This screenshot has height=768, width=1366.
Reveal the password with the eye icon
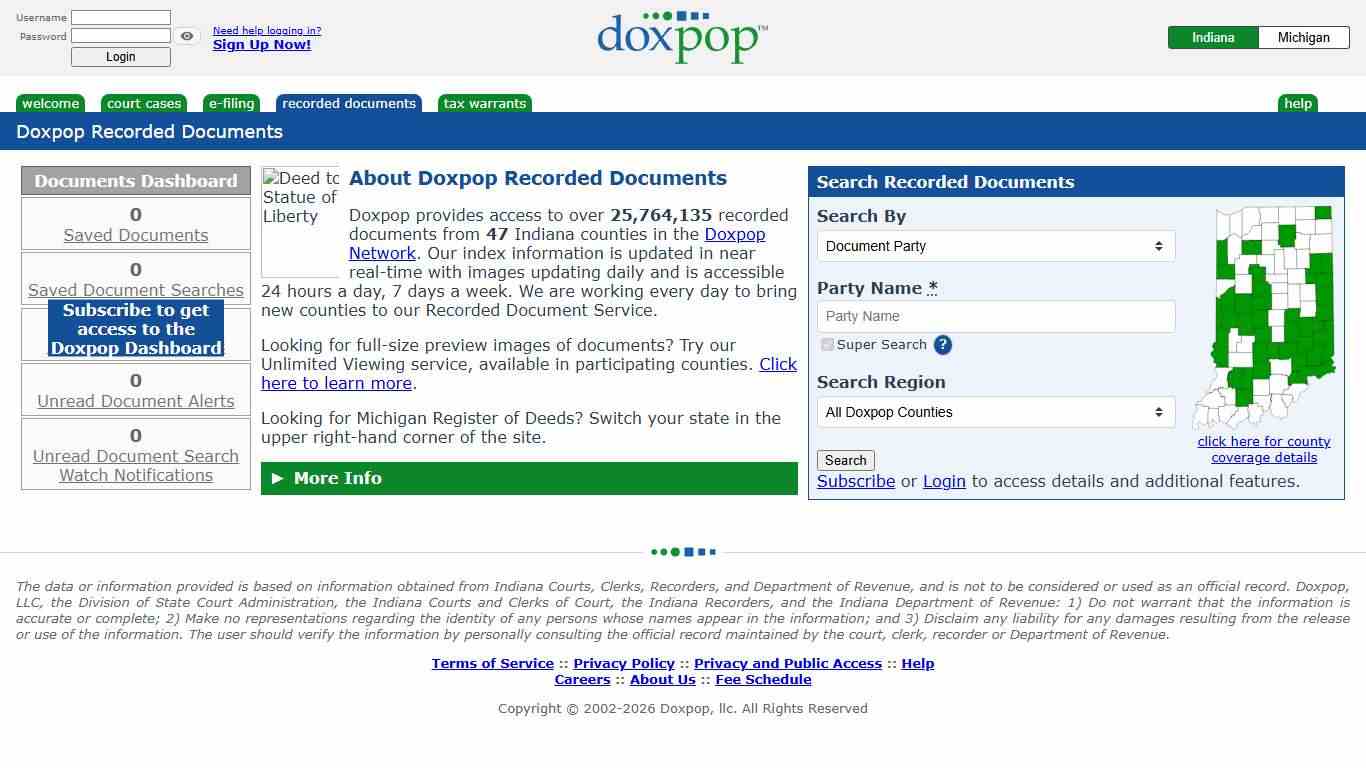tap(187, 36)
